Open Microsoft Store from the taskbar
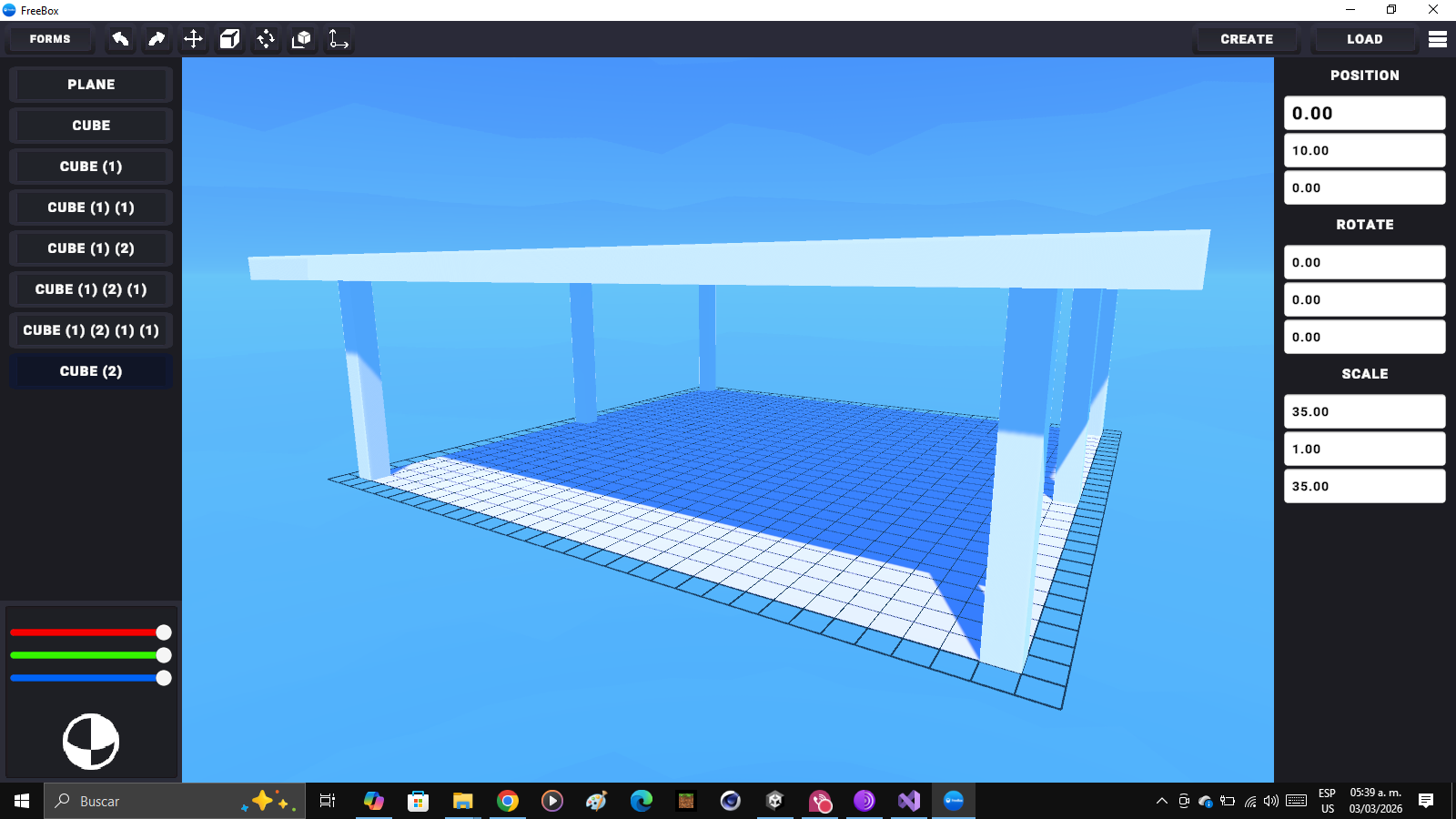 [x=419, y=801]
